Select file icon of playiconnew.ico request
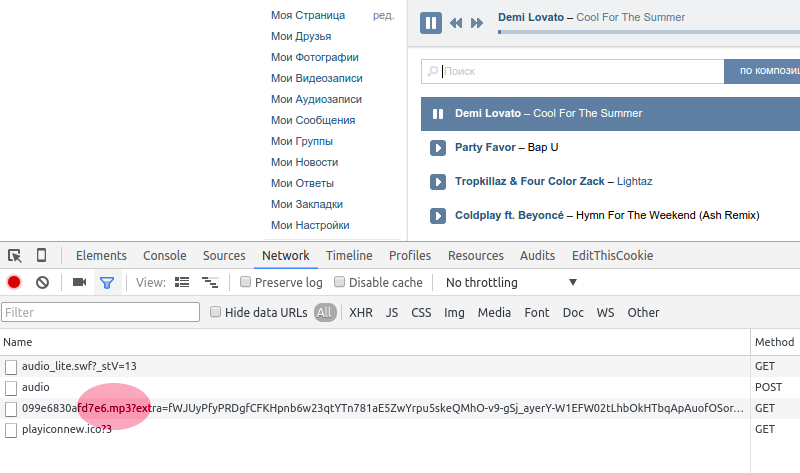 pos(11,430)
